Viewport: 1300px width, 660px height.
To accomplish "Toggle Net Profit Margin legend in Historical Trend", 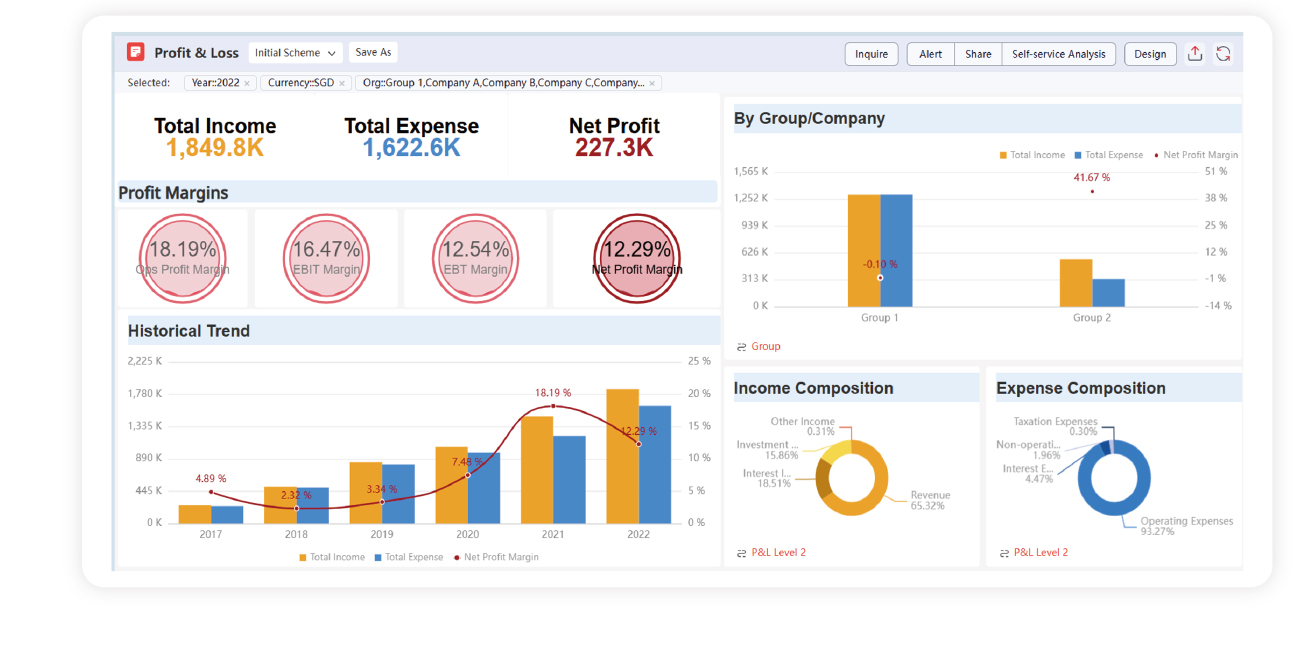I will pos(495,557).
